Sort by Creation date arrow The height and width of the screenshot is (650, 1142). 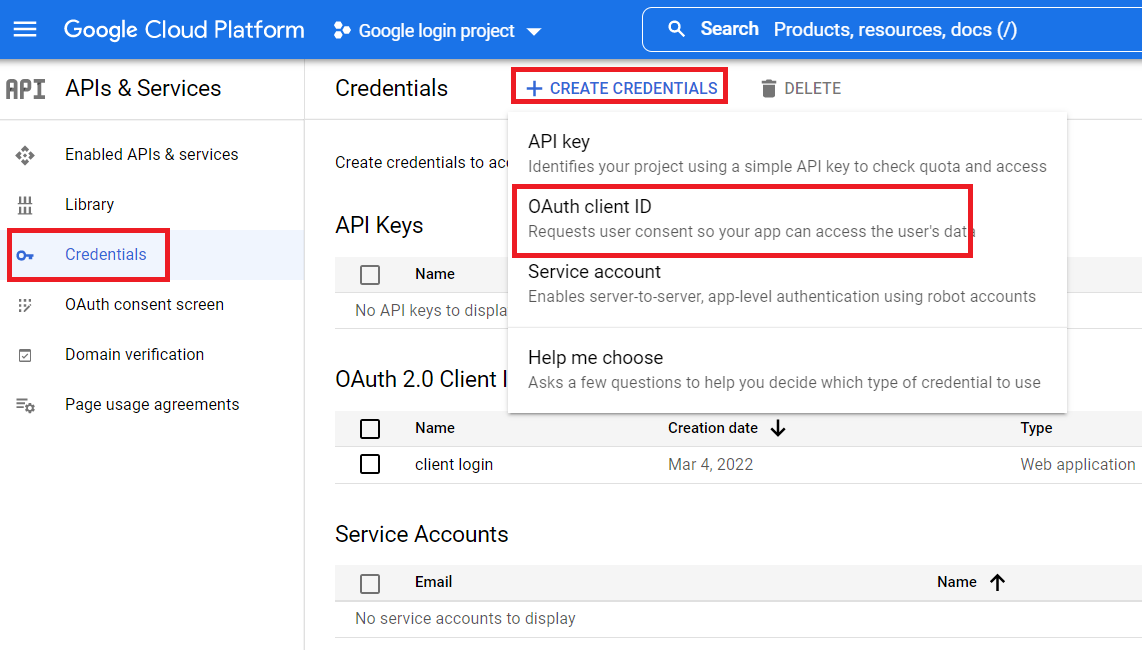[779, 428]
